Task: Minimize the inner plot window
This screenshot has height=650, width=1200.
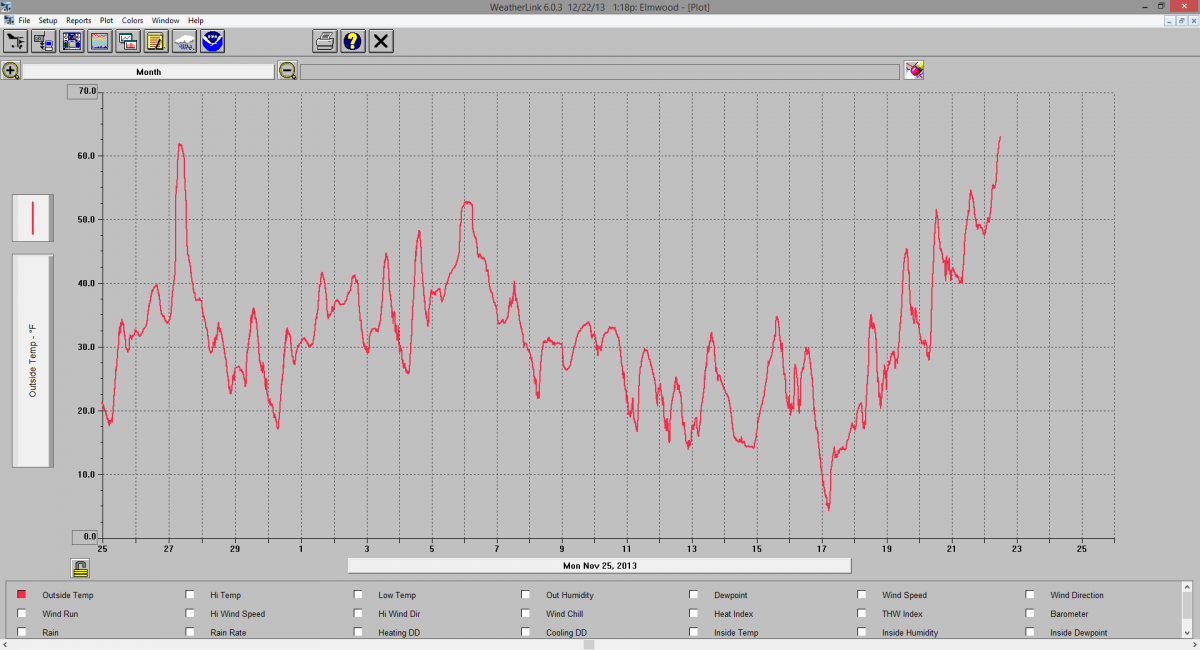Action: pos(1169,20)
